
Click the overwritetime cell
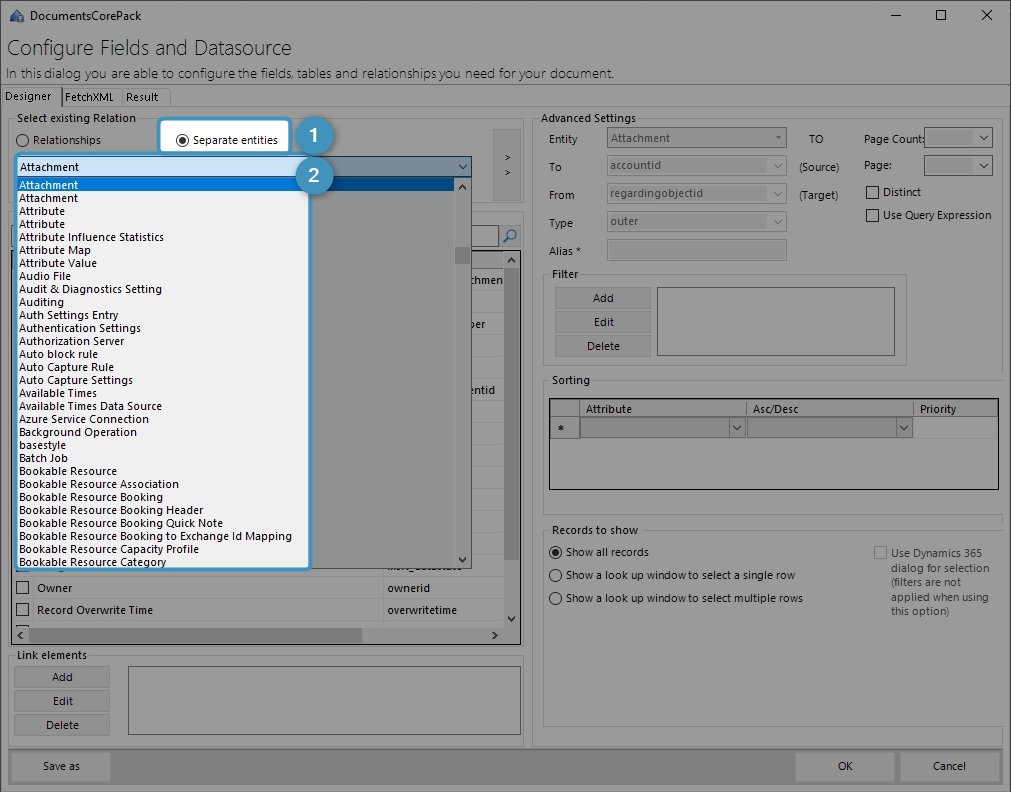tap(444, 609)
